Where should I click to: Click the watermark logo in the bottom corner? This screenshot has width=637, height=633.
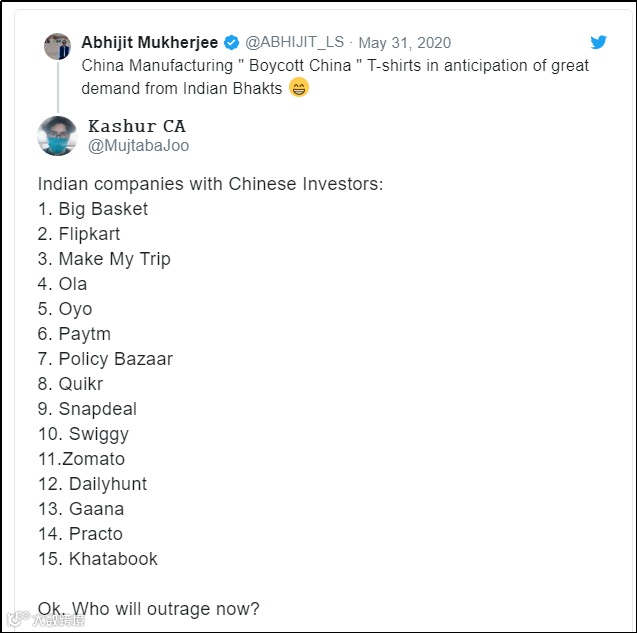click(x=46, y=620)
